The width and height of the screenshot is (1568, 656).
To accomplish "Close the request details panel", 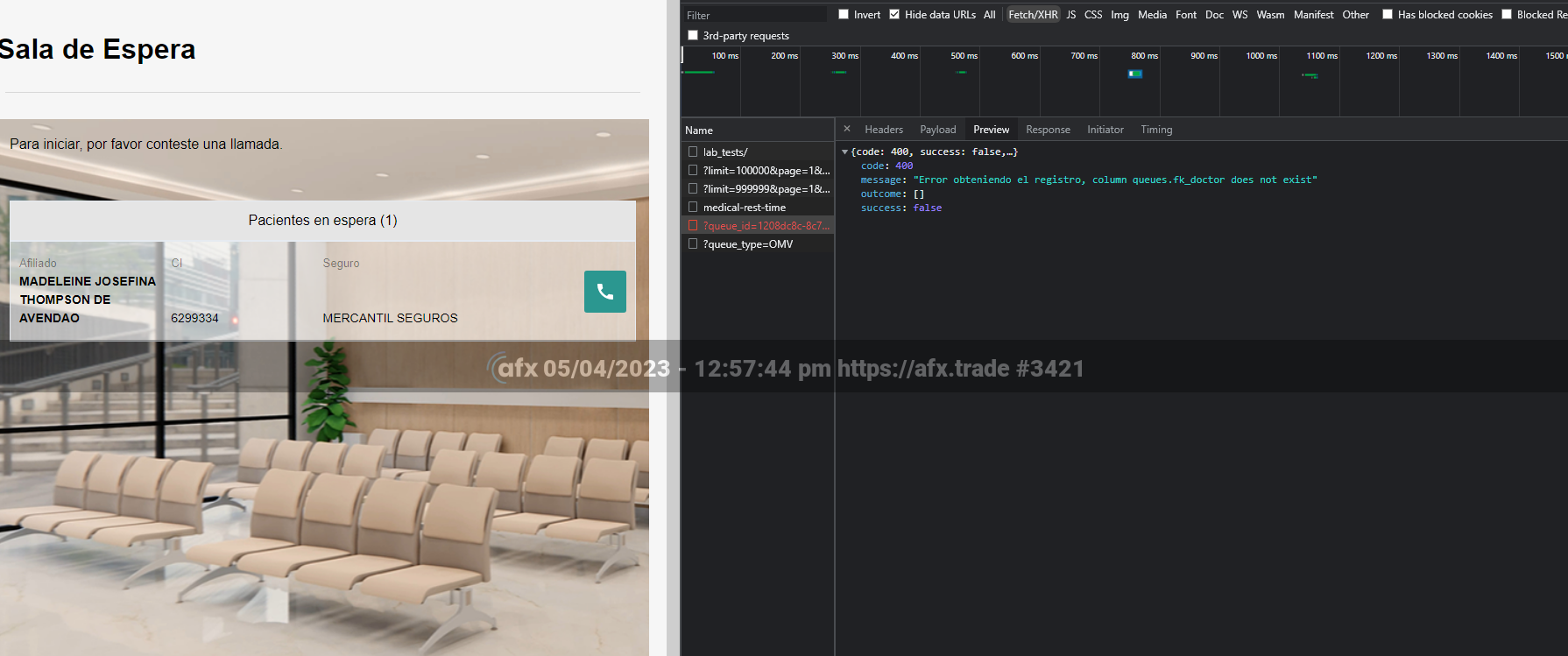I will tap(847, 129).
